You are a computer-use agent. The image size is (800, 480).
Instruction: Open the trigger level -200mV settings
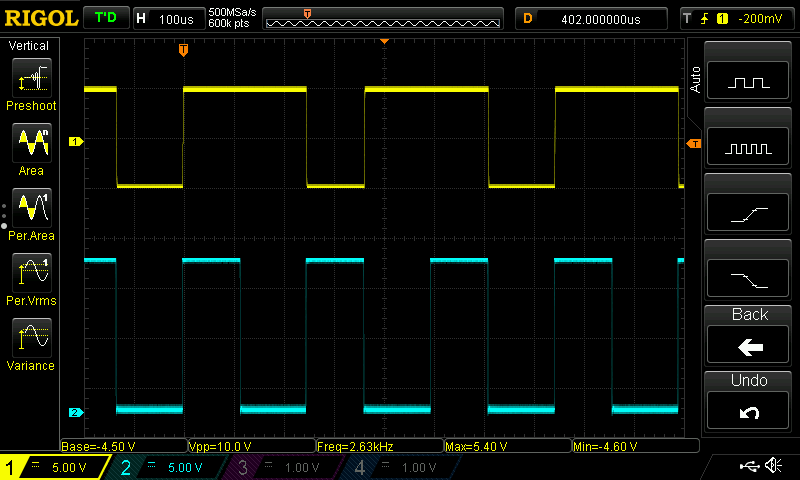click(737, 19)
